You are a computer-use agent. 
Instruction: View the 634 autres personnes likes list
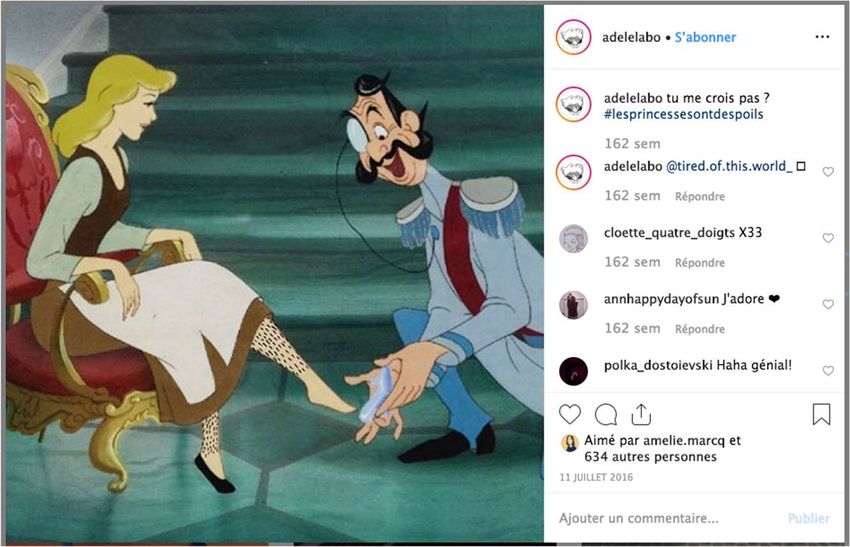pos(651,457)
